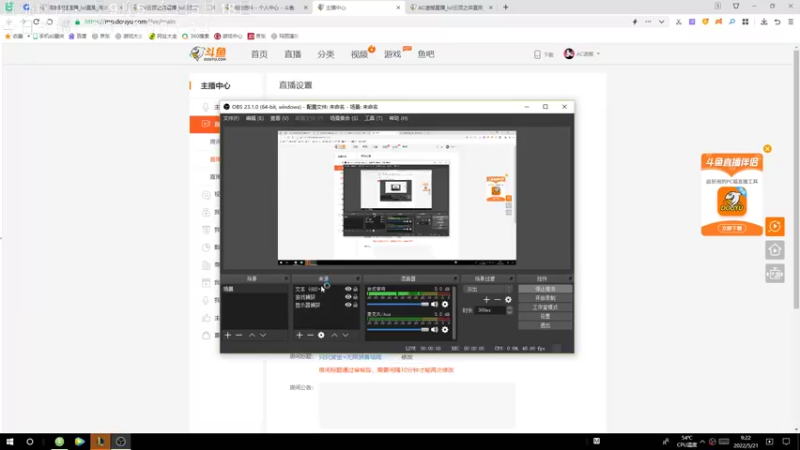Remove the selected scene with Scenes minus icon
Viewport: 800px width, 450px height.
pyautogui.click(x=239, y=335)
